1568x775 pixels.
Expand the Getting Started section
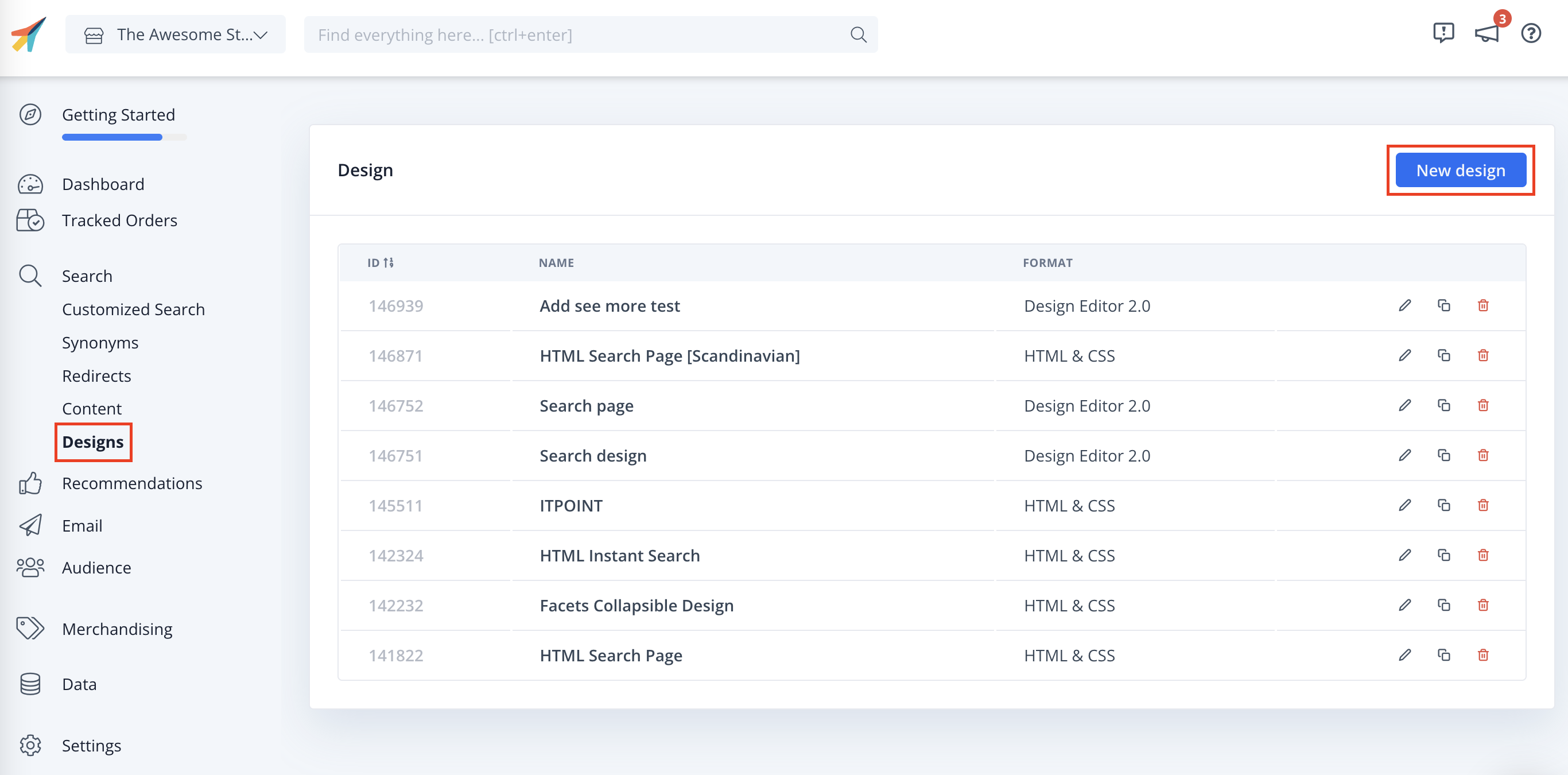118,114
